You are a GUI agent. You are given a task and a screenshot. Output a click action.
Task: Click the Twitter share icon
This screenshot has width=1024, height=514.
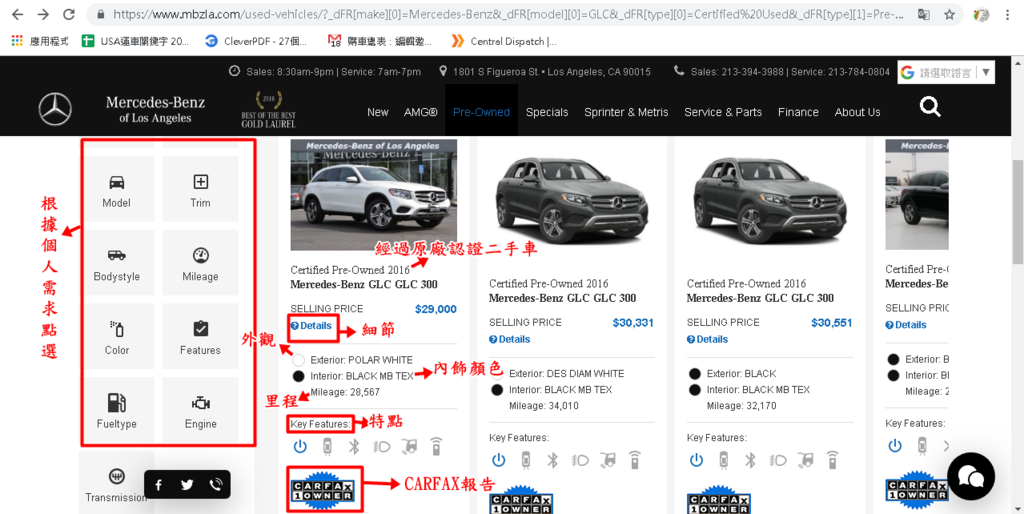pos(187,485)
